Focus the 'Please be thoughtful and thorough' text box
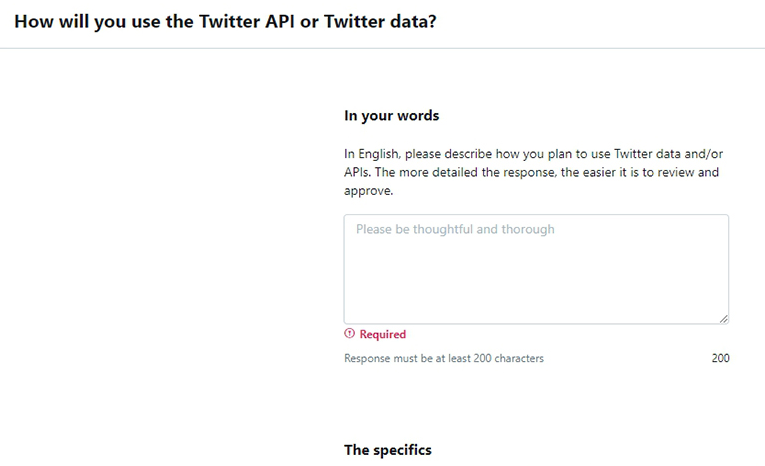The image size is (765, 466). click(x=536, y=269)
